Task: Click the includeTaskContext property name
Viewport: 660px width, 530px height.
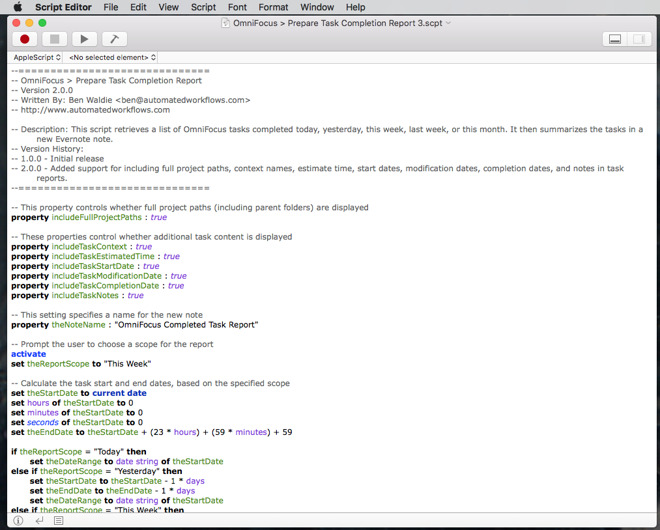Action: click(89, 247)
